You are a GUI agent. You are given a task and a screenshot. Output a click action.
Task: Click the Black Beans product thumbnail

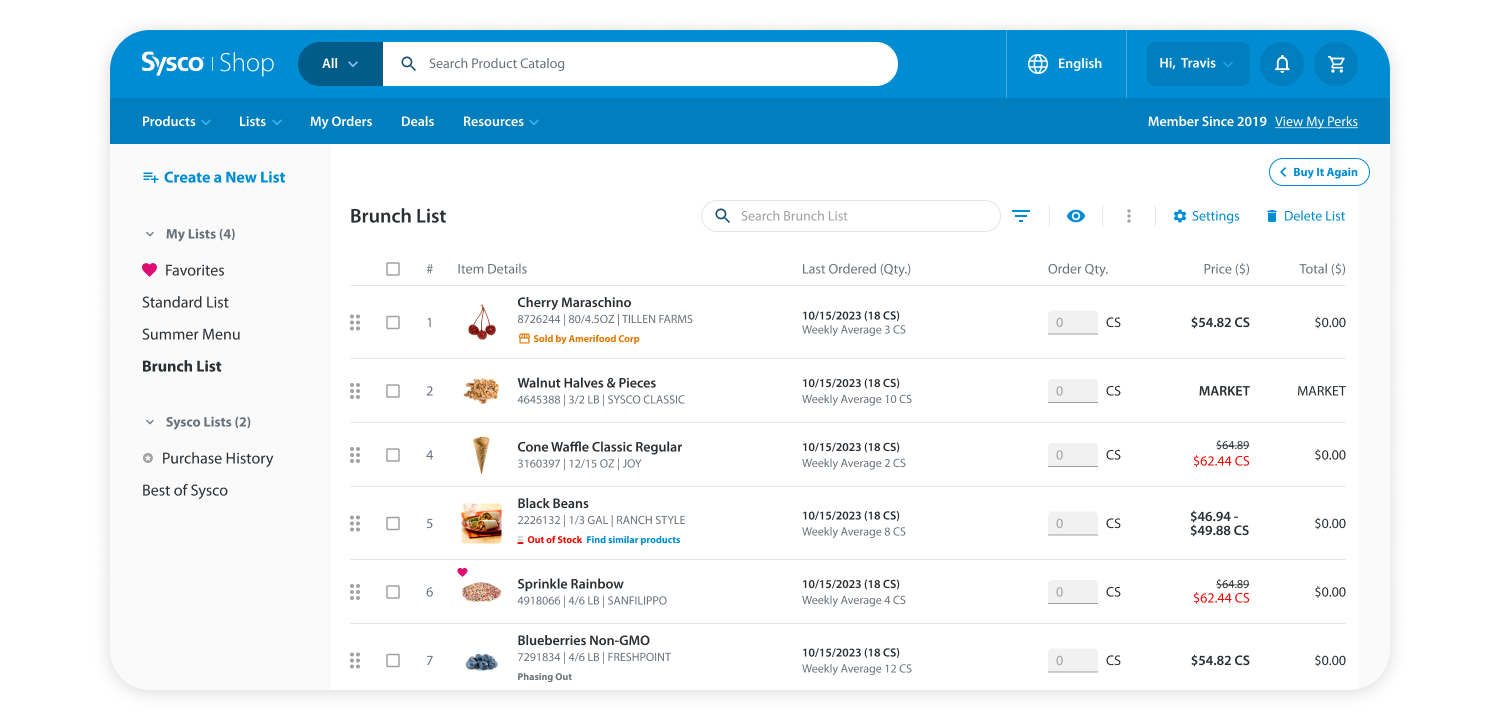coord(481,523)
